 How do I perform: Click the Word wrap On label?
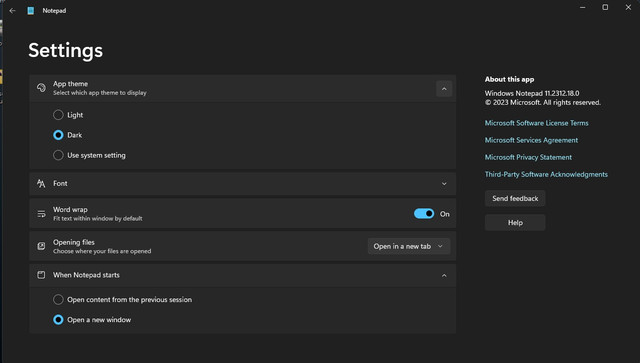444,214
